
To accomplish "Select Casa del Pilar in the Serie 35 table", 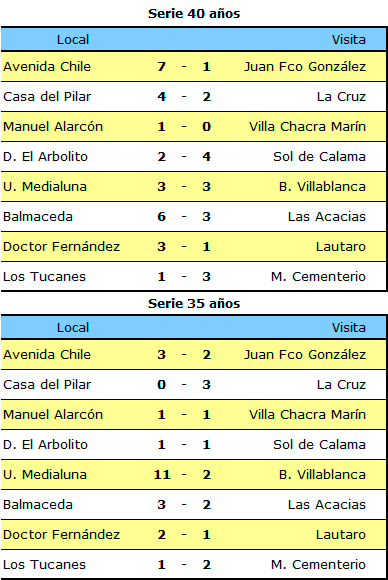I will click(x=47, y=385).
